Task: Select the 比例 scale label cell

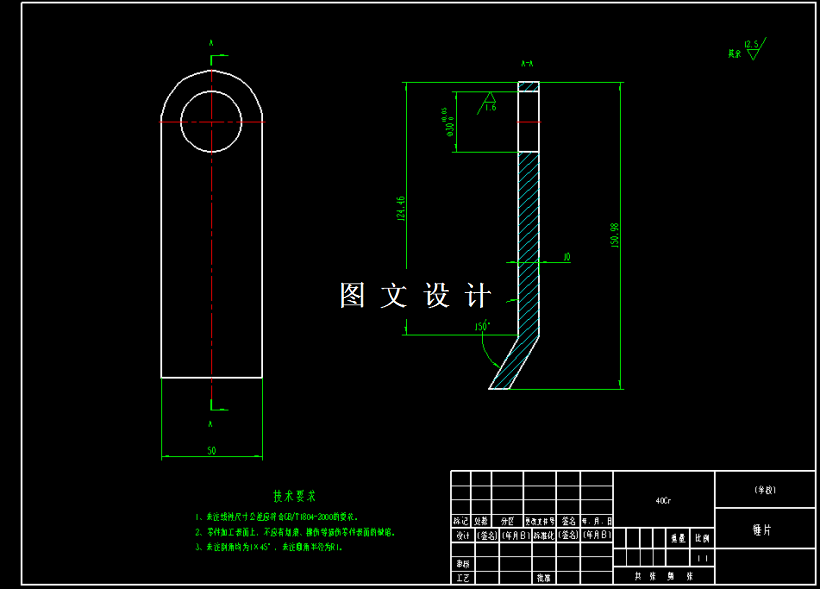Action: (702, 538)
